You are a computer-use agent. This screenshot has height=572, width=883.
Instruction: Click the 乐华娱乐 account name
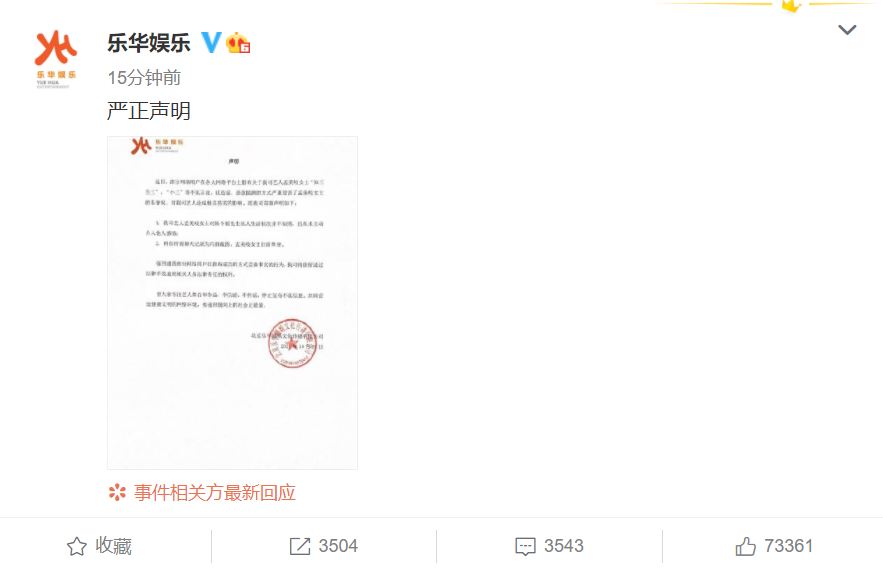[x=149, y=43]
